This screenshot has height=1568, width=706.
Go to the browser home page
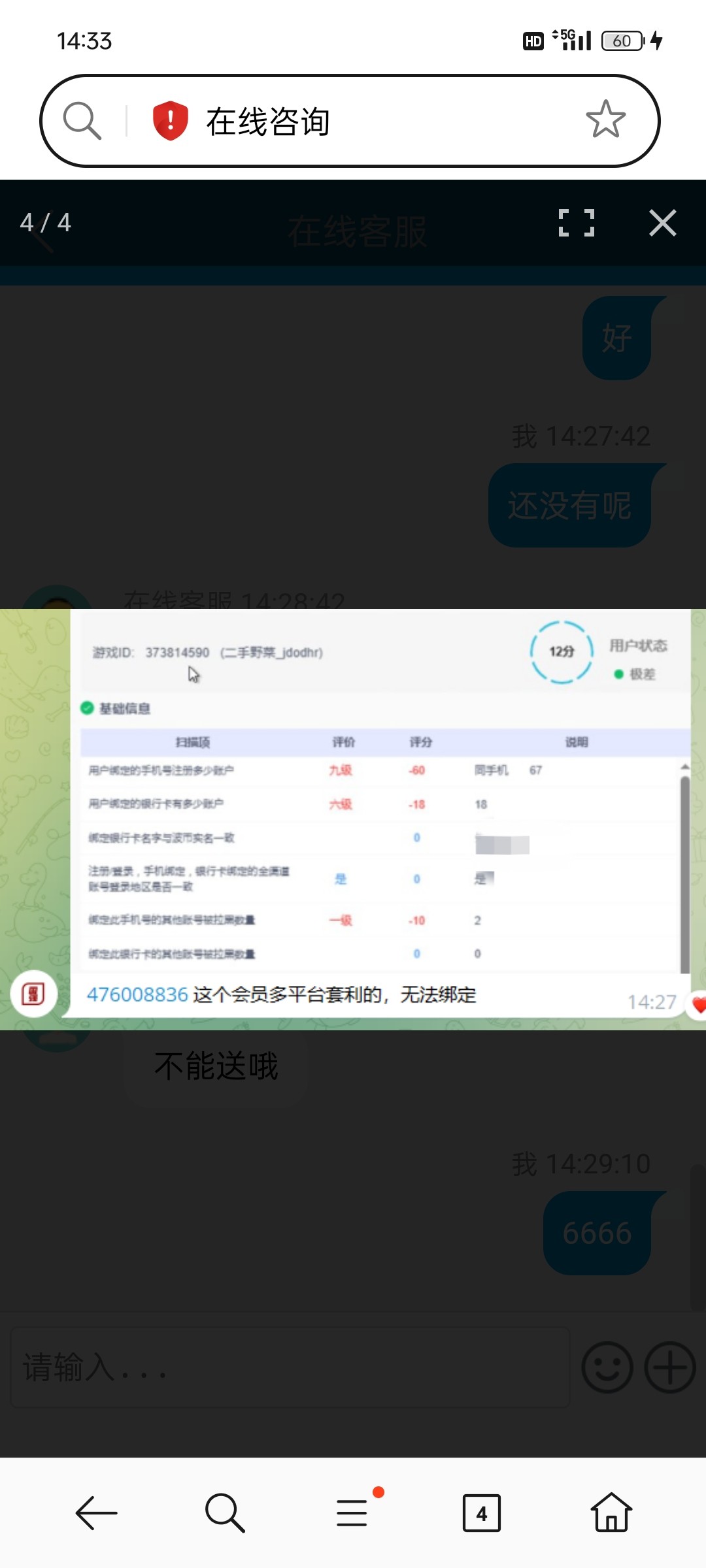click(611, 1512)
